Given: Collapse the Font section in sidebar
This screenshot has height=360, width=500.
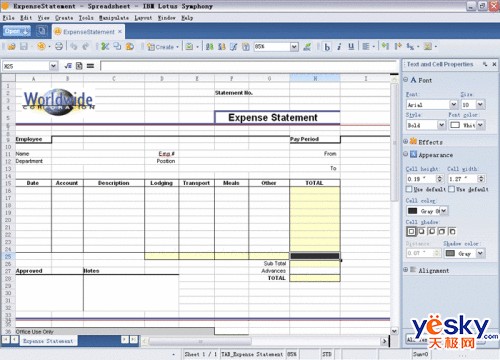Looking at the screenshot, I should click(x=406, y=80).
